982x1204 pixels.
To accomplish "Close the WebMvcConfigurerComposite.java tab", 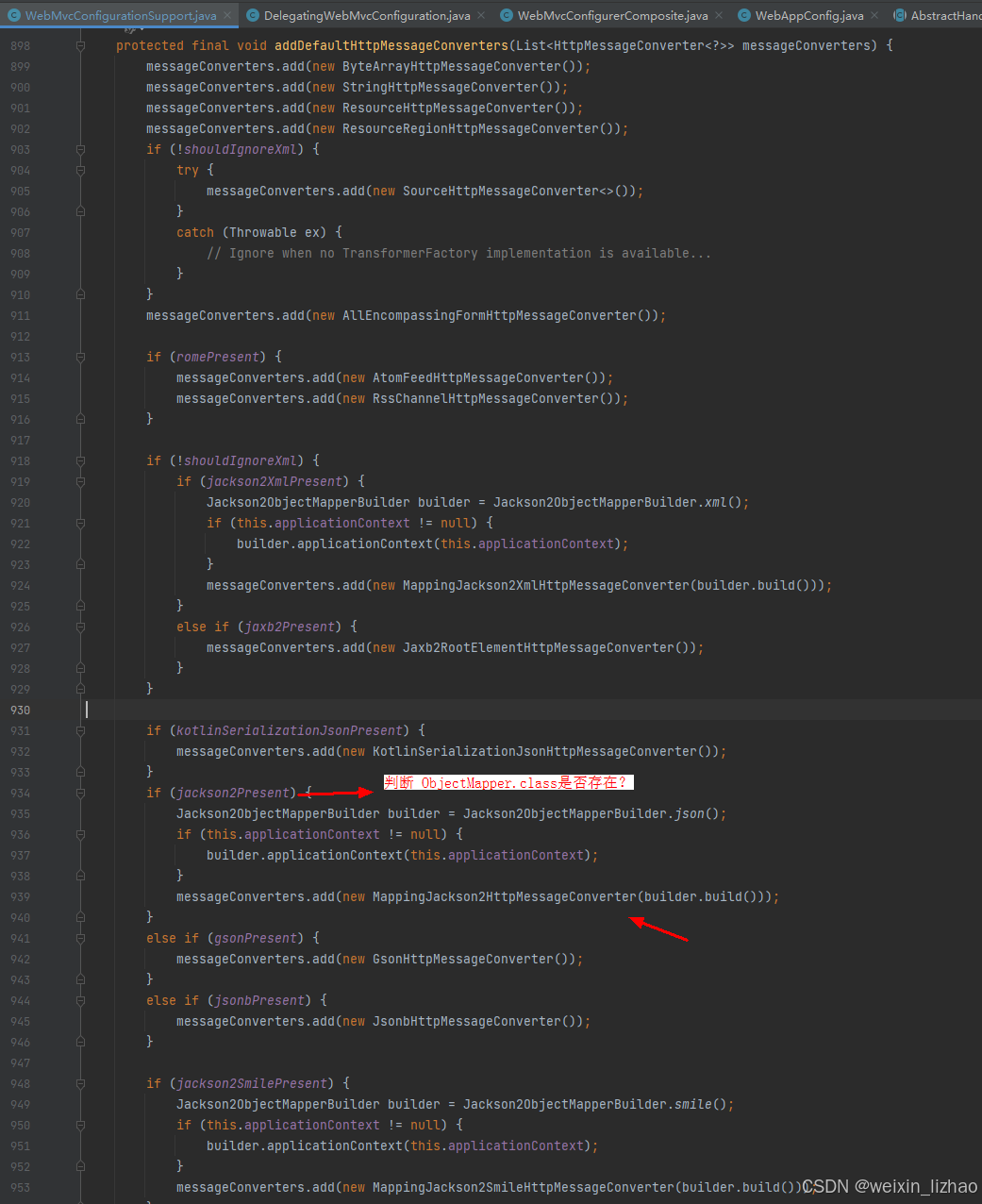I will tap(719, 15).
